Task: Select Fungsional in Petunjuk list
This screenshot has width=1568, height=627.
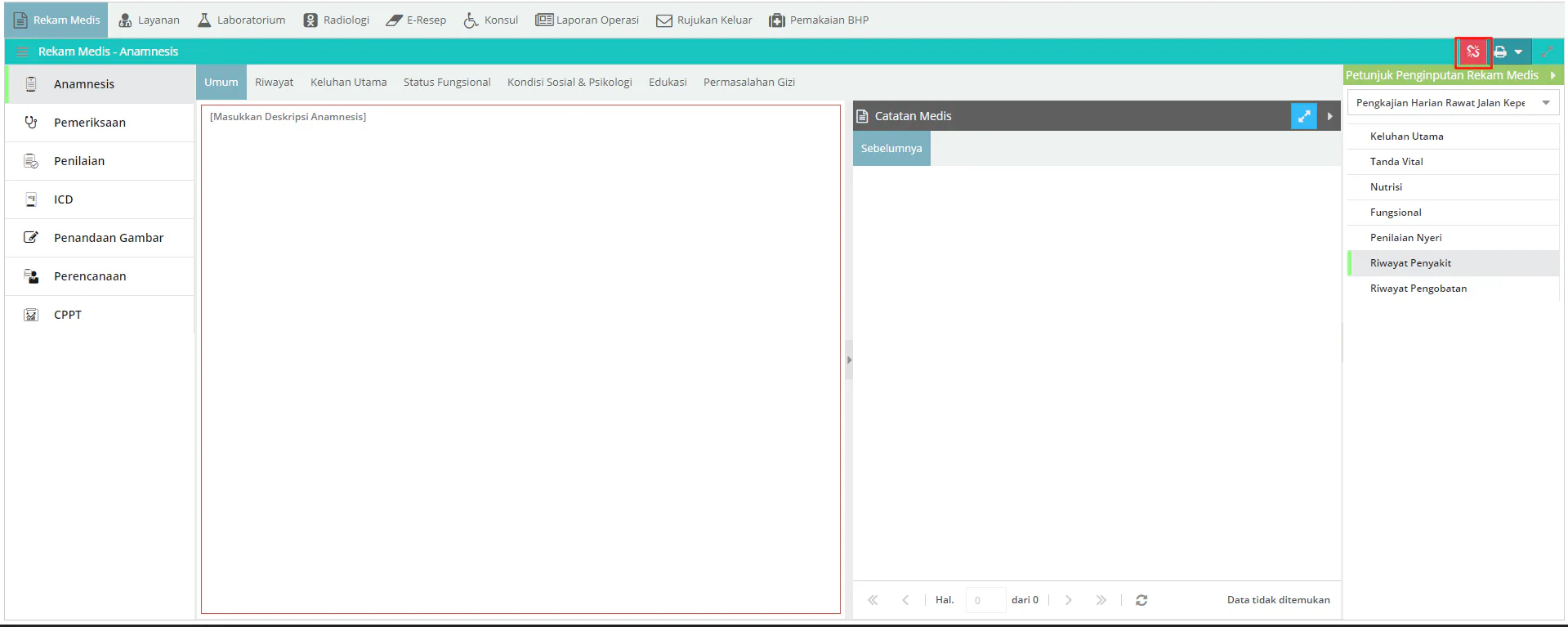Action: (x=1453, y=213)
